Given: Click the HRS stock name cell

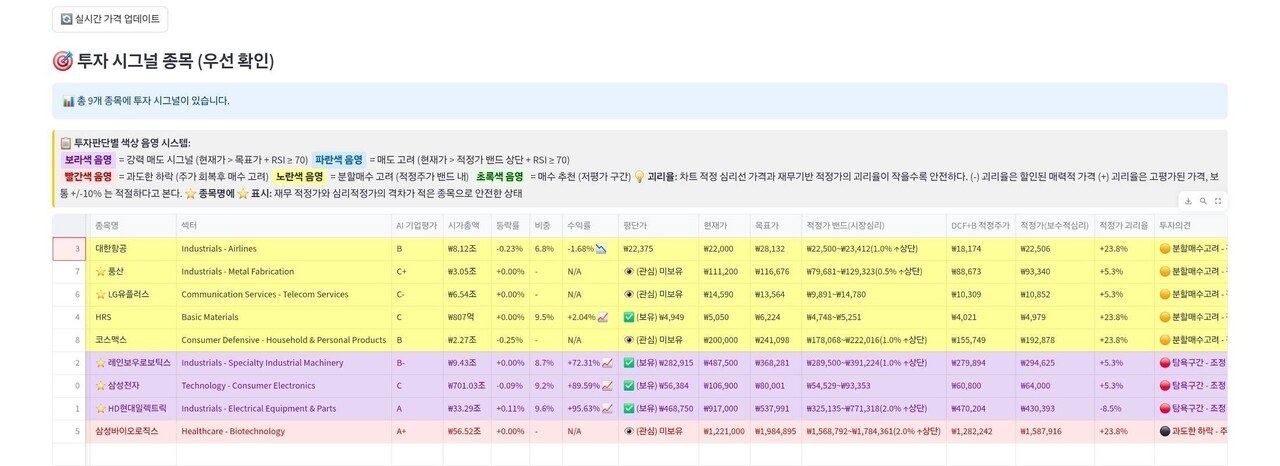Looking at the screenshot, I should (x=131, y=317).
